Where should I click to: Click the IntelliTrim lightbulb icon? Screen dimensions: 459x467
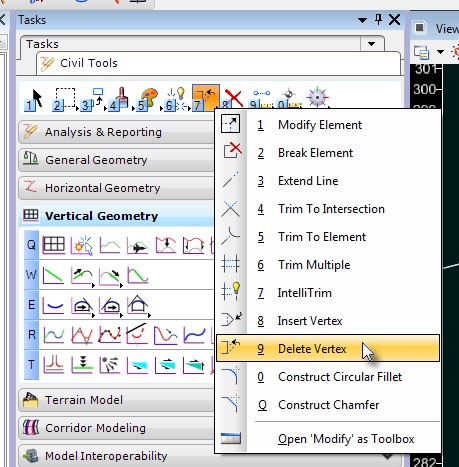(x=231, y=292)
